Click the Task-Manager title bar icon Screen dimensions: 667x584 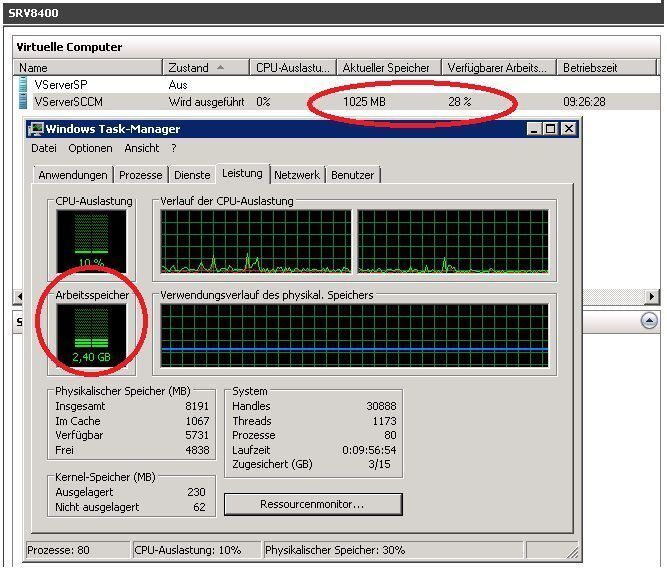36,129
